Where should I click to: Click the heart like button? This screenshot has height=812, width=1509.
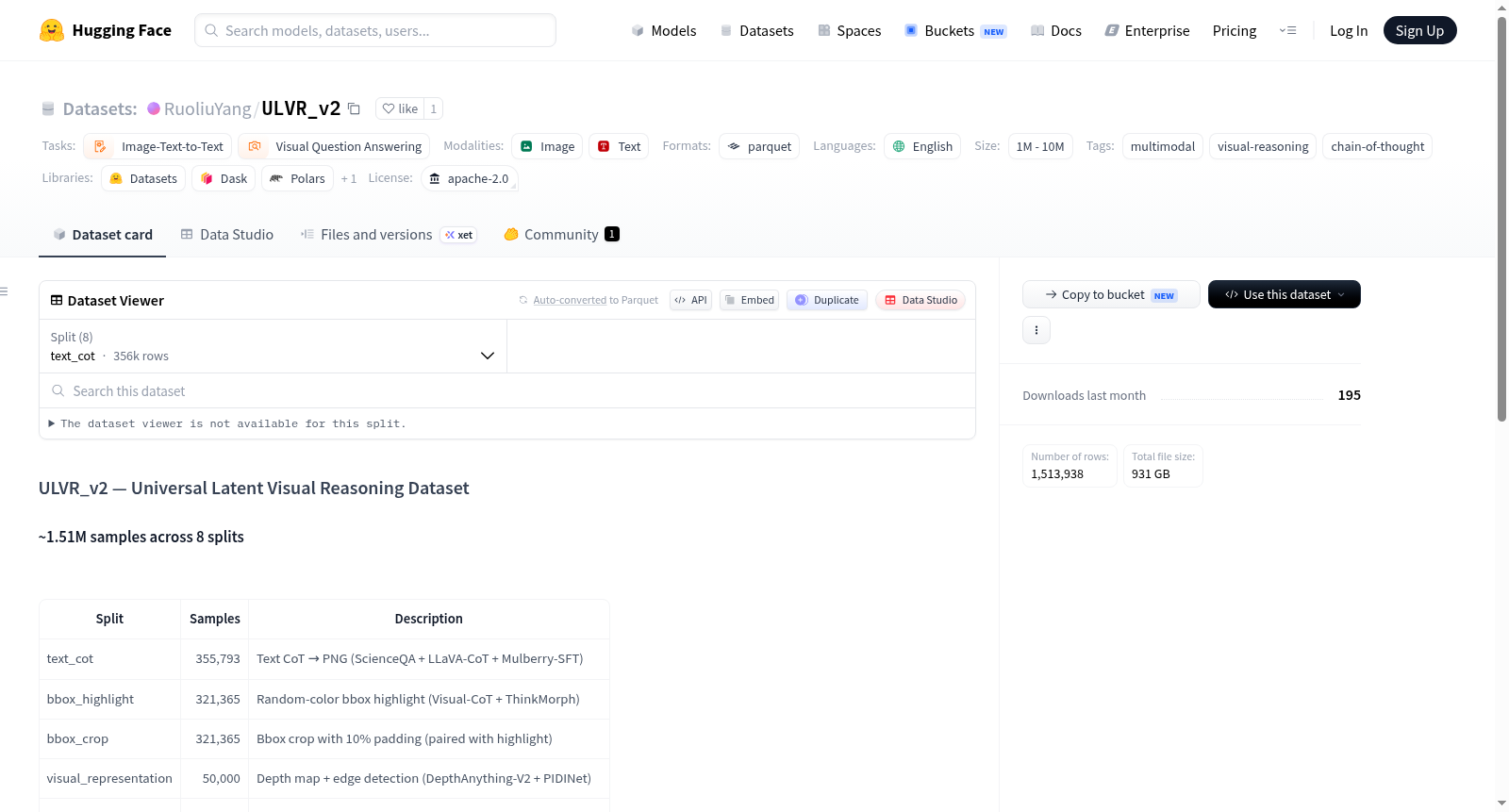point(400,108)
